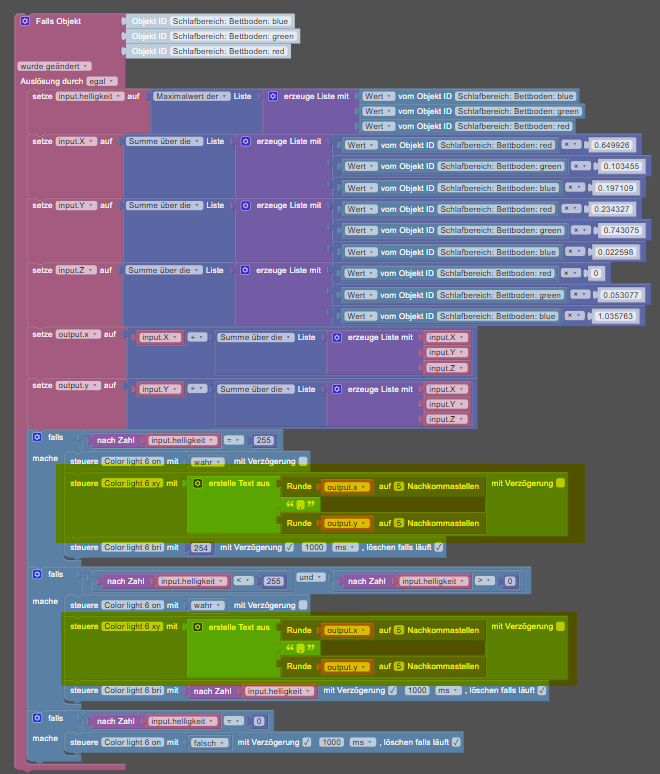This screenshot has height=774, width=660.
Task: Open Summe über die dropdown in setze input.Z row
Action: click(164, 270)
